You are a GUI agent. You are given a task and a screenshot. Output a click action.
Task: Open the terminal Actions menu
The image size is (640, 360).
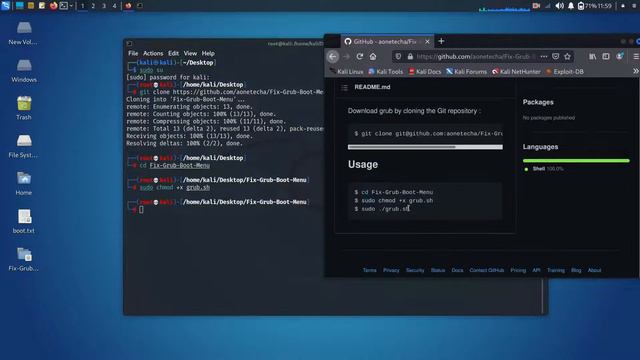click(x=153, y=53)
